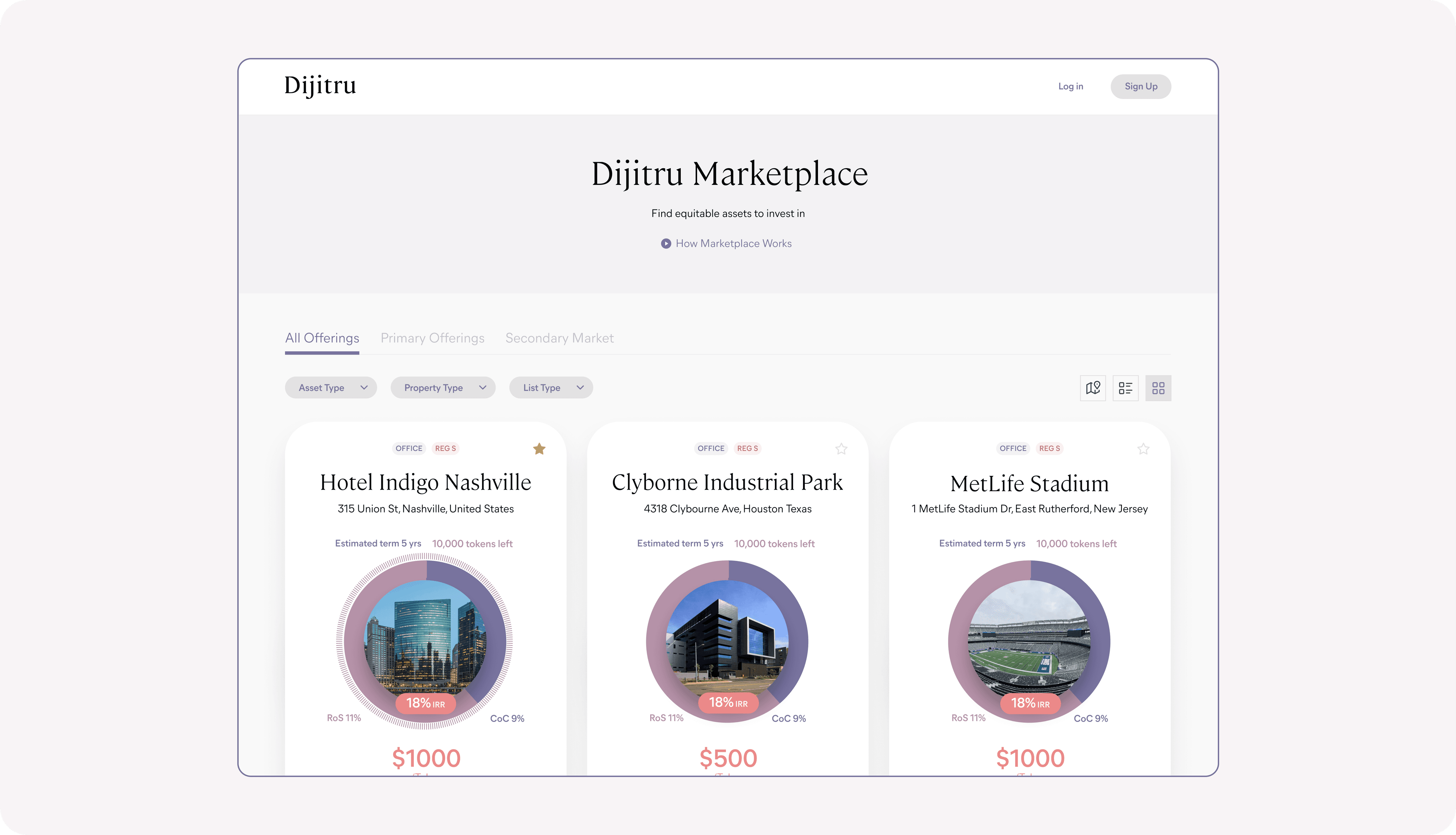Click the Log in link
Viewport: 1456px width, 835px height.
[1070, 87]
